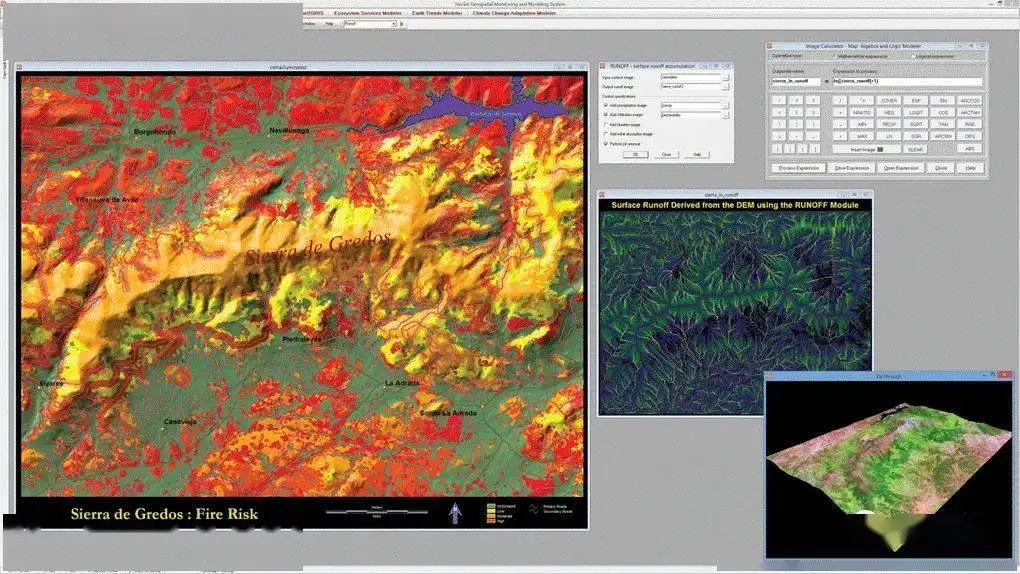Image resolution: width=1020 pixels, height=574 pixels.
Task: Click the LOGIT function key
Action: (916, 113)
